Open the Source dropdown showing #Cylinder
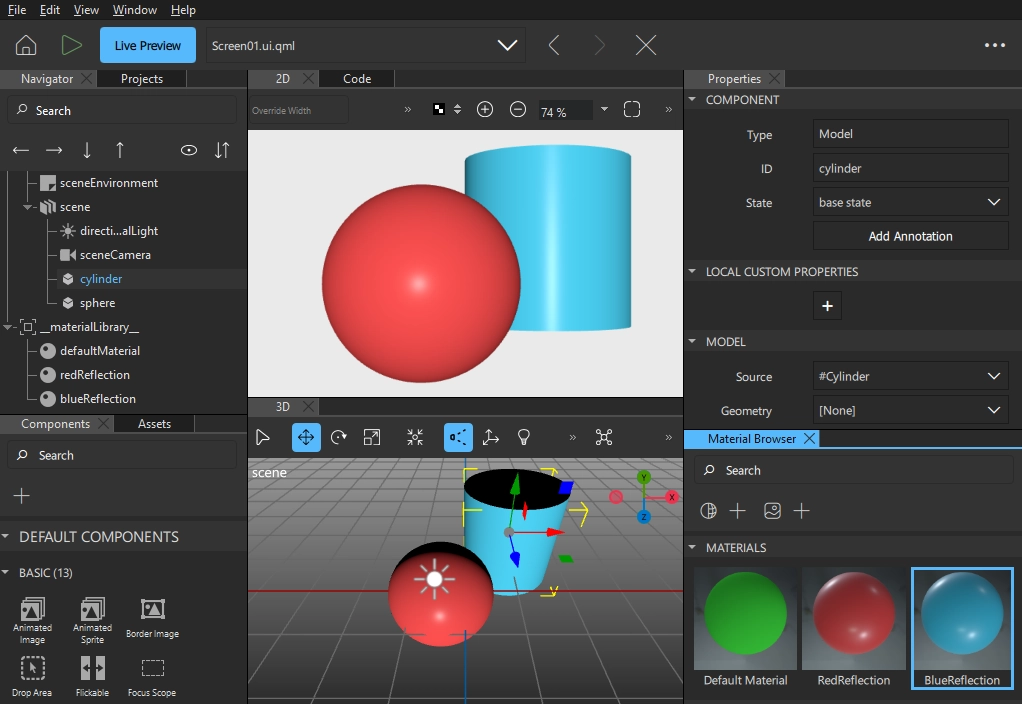This screenshot has width=1022, height=704. (x=910, y=377)
